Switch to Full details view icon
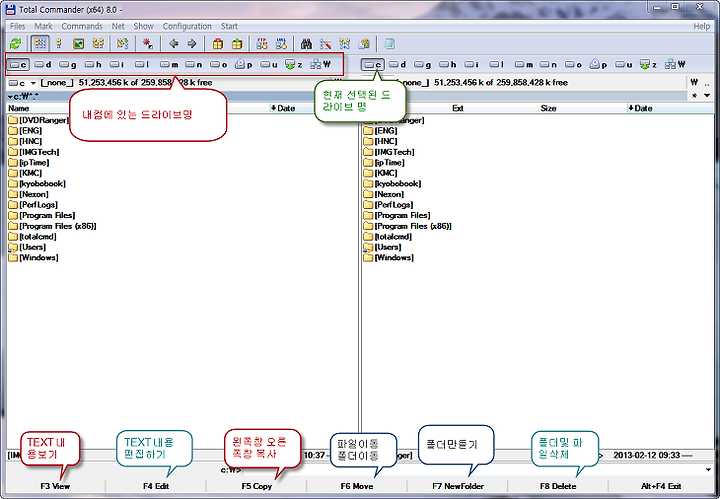Viewport: 720px width, 499px height. pyautogui.click(x=59, y=44)
